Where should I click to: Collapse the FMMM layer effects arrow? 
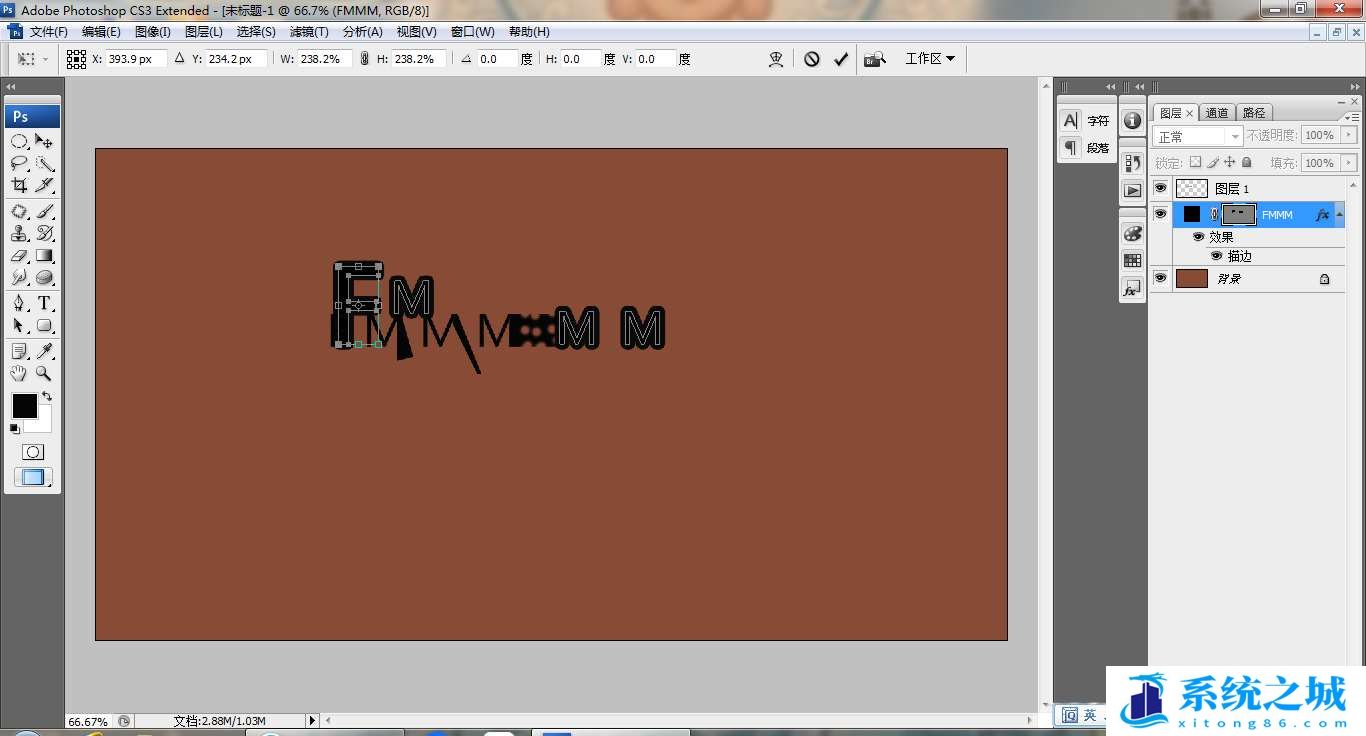coord(1339,214)
